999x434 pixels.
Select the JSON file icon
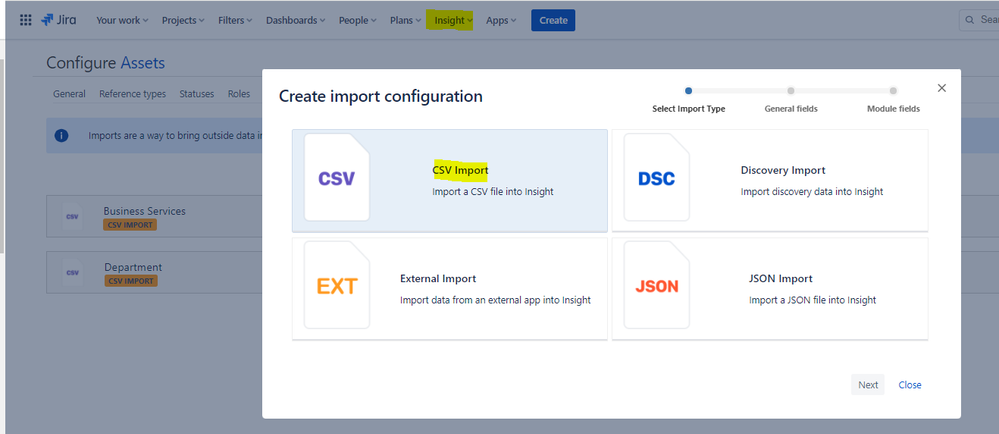tap(656, 286)
